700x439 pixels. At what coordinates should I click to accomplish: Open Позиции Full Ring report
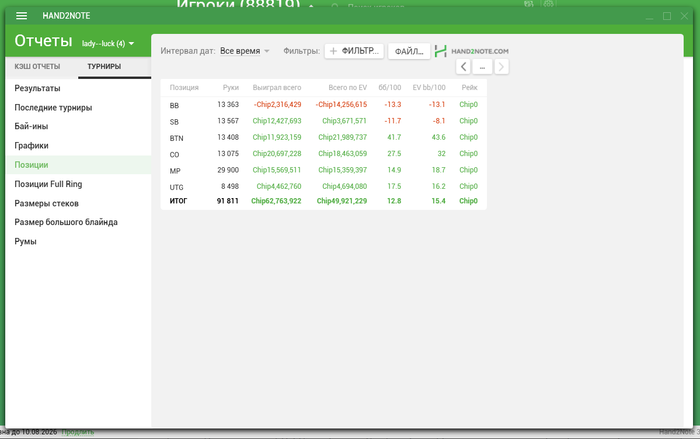click(x=48, y=184)
